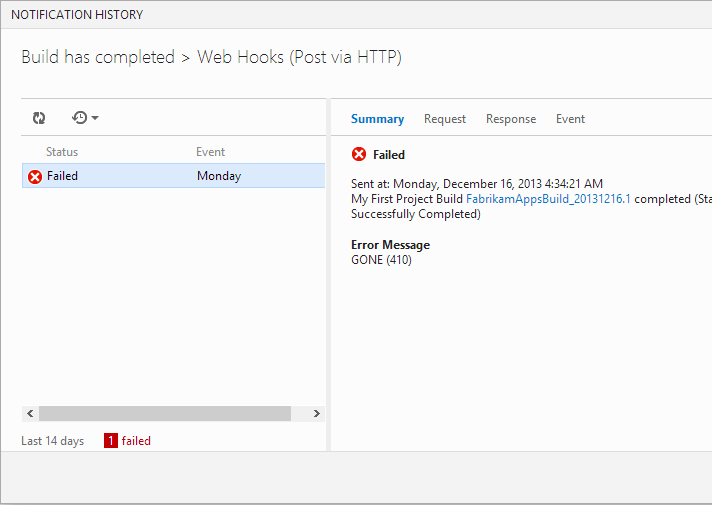
Task: Click the Build has completed breadcrumb title
Action: pyautogui.click(x=98, y=57)
